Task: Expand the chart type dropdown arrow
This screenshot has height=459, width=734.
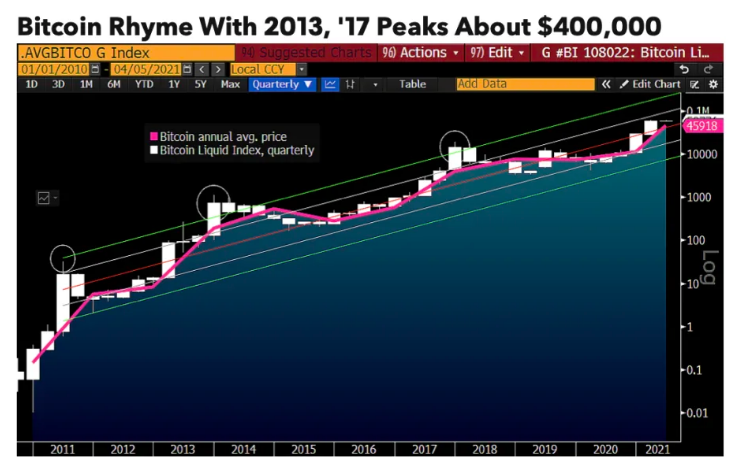Action: tap(375, 85)
